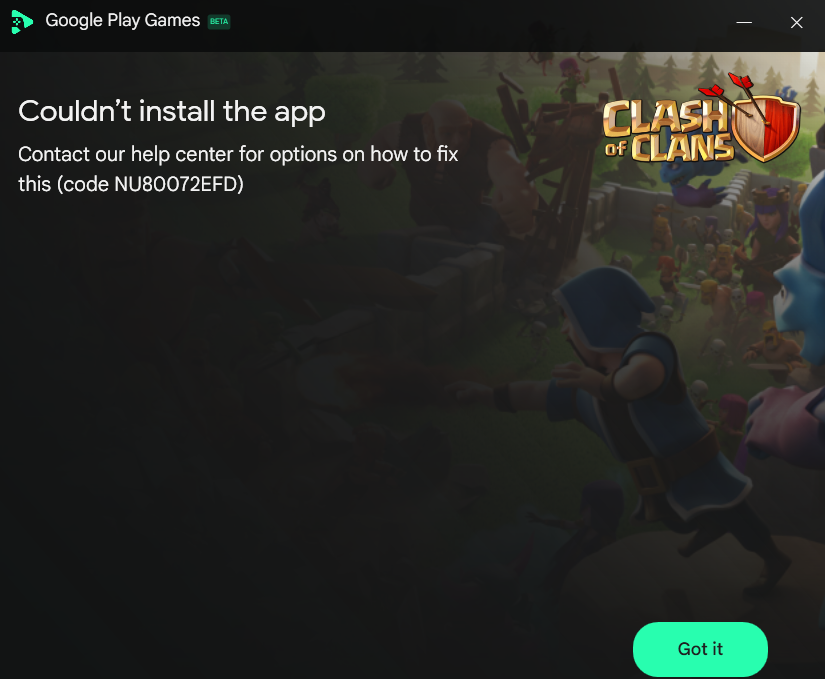Click the green BETA badge
The image size is (825, 679).
pyautogui.click(x=219, y=22)
